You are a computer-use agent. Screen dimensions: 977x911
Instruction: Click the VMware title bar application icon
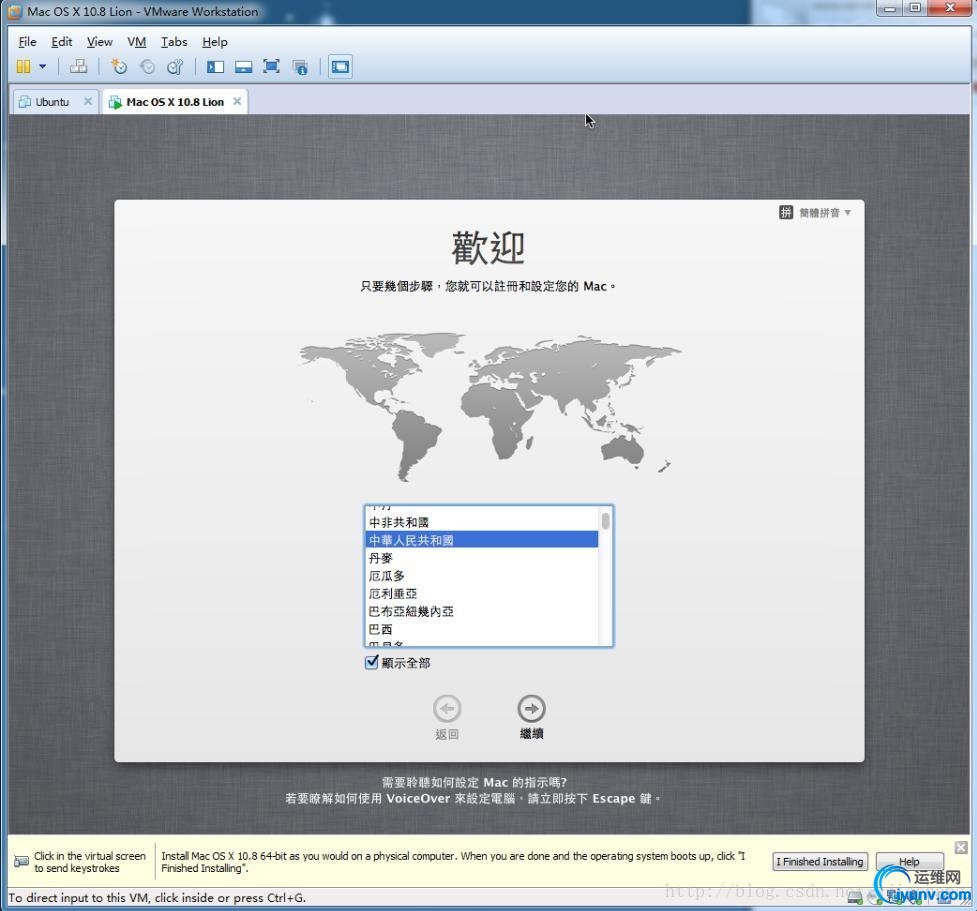(14, 11)
